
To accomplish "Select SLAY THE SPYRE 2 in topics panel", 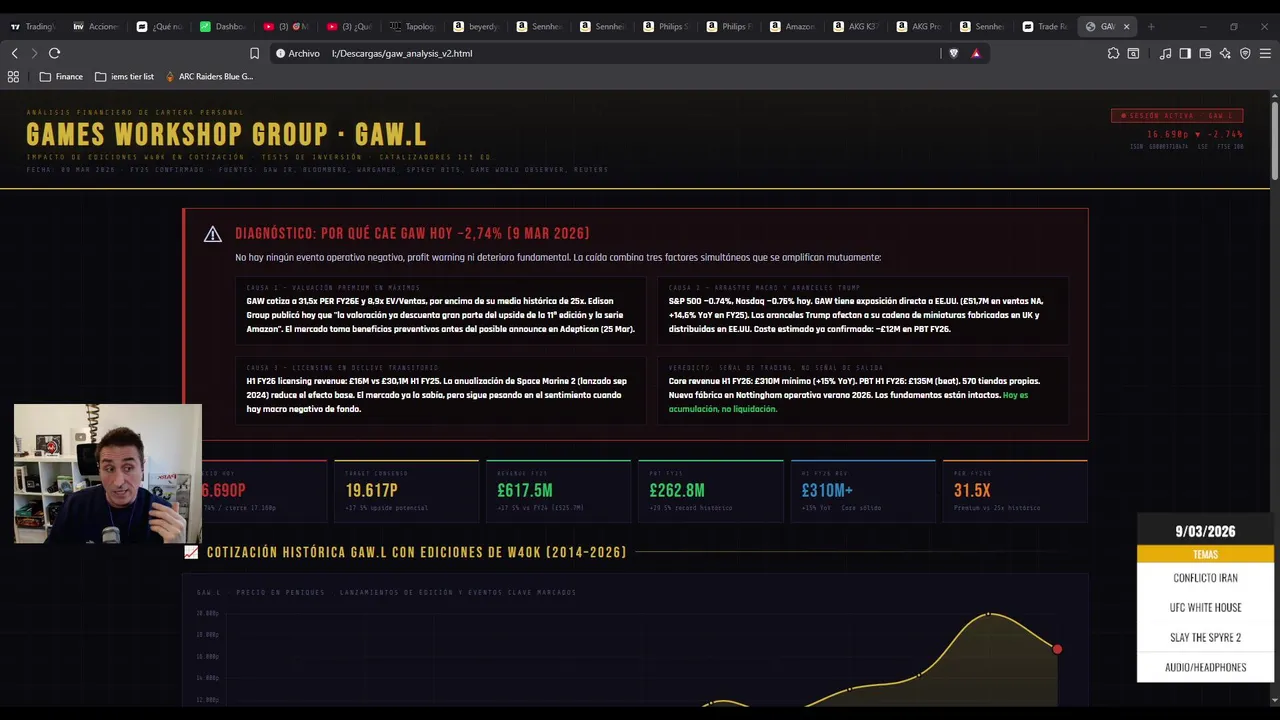I will pyautogui.click(x=1205, y=638).
